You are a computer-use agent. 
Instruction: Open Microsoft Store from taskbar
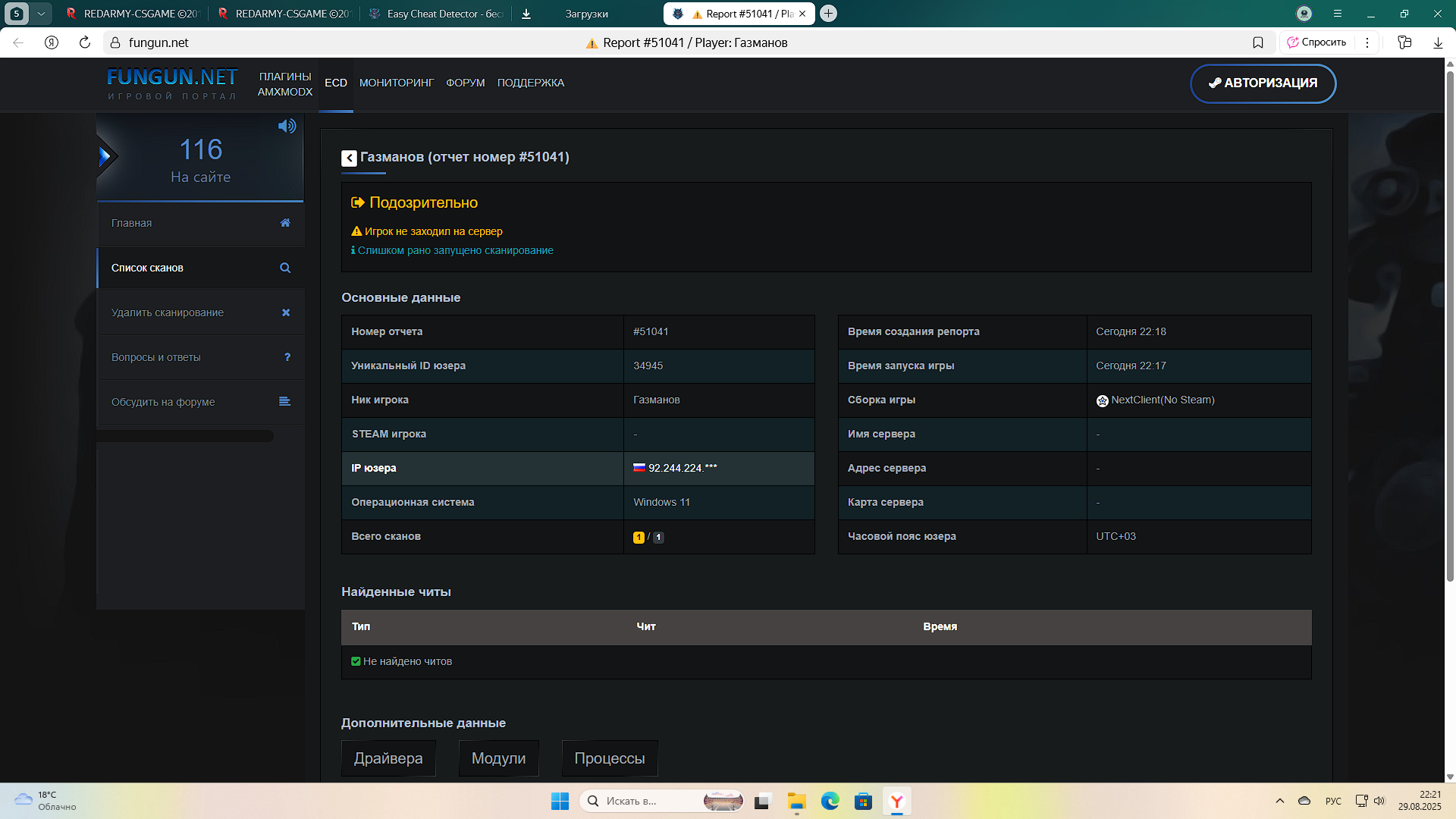(863, 801)
